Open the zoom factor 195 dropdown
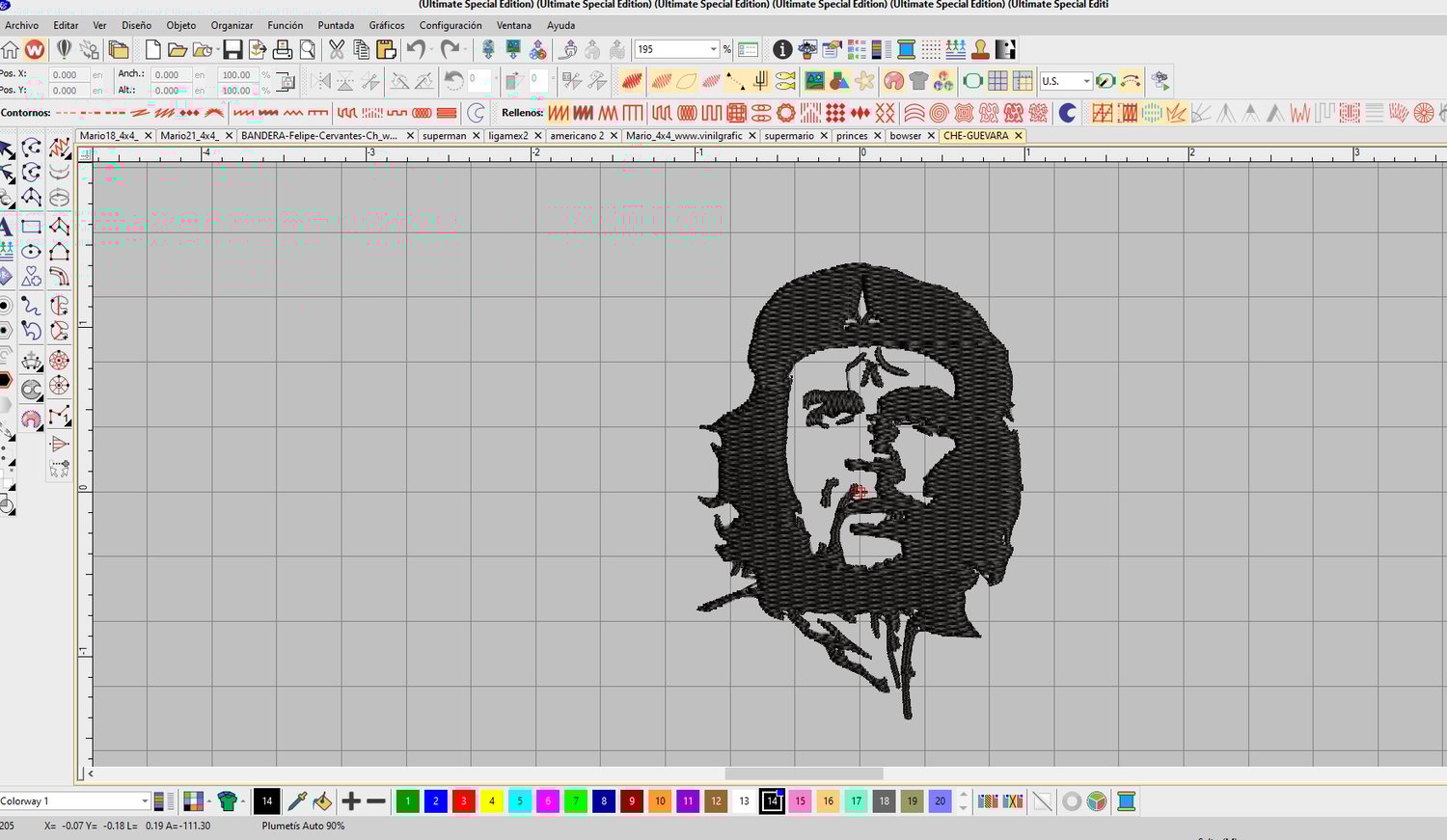The height and width of the screenshot is (840, 1447). coord(714,49)
